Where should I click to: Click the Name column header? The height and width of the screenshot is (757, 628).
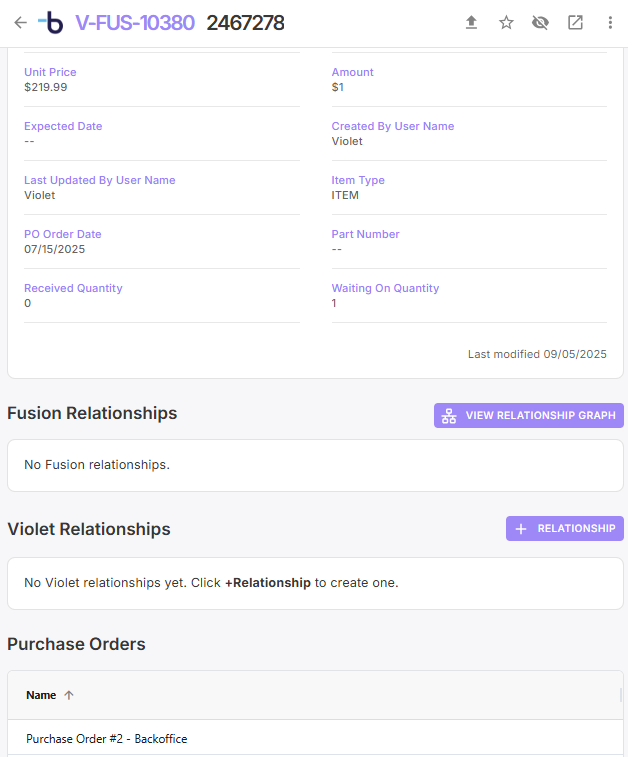pyautogui.click(x=41, y=695)
